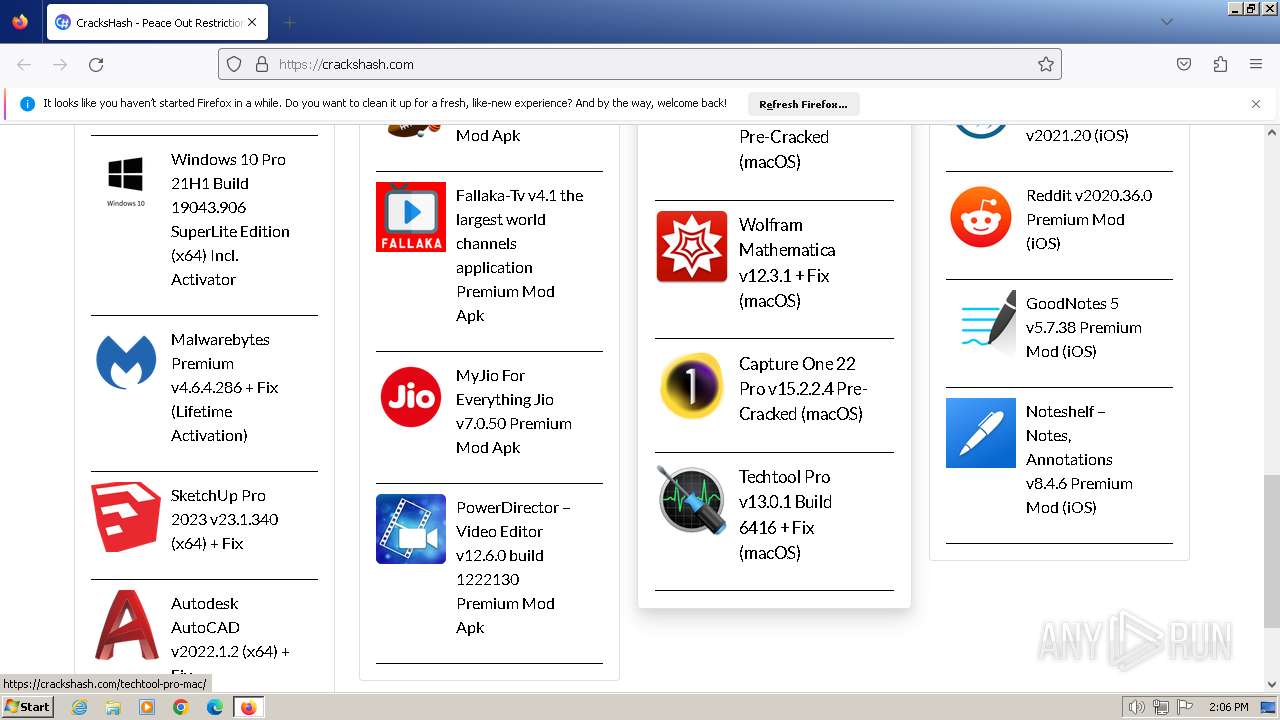
Task: Open the Malwarebytes icon thumbnail
Action: (x=126, y=362)
